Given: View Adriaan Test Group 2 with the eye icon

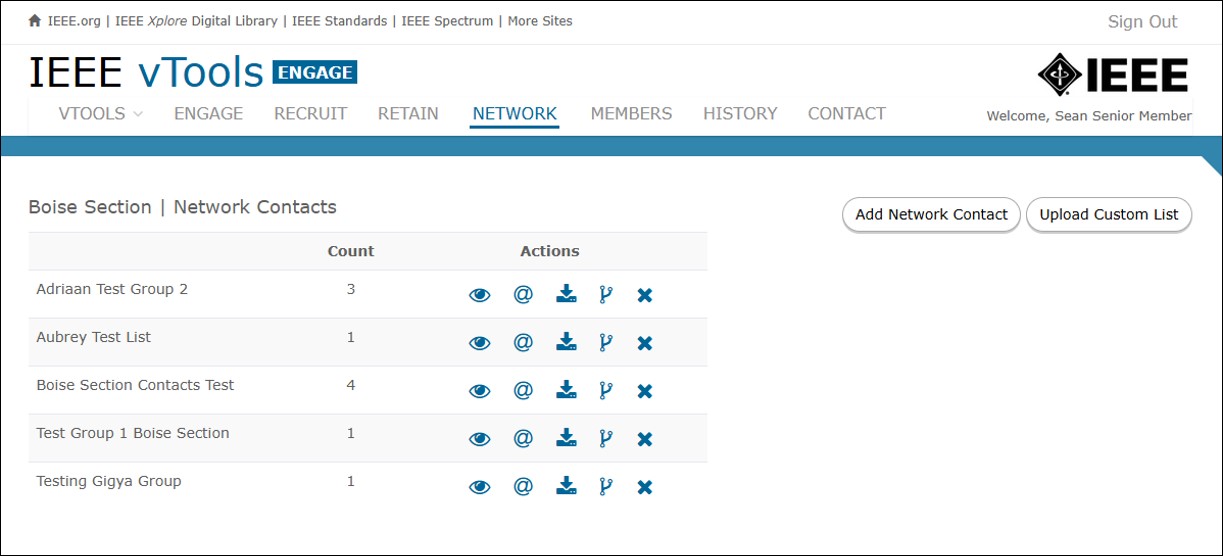Looking at the screenshot, I should (480, 295).
